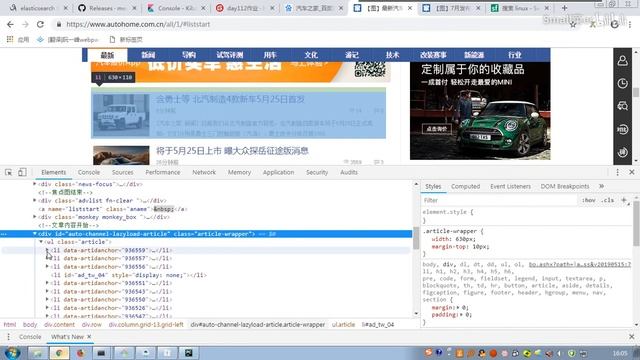The width and height of the screenshot is (640, 360).
Task: Open the Event Listeners tab
Action: tap(510, 186)
